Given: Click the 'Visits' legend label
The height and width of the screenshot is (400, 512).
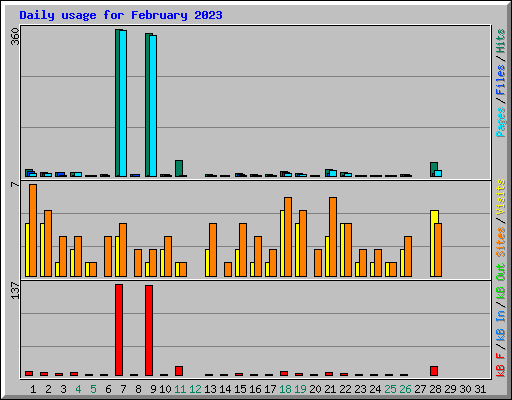Looking at the screenshot, I should coord(500,197).
